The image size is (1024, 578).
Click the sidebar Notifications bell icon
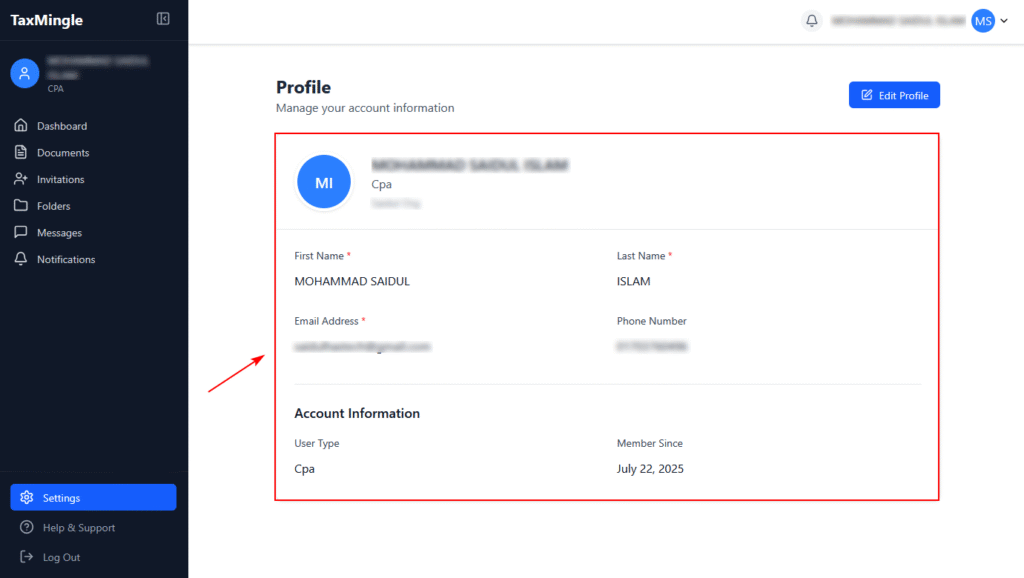tap(20, 259)
